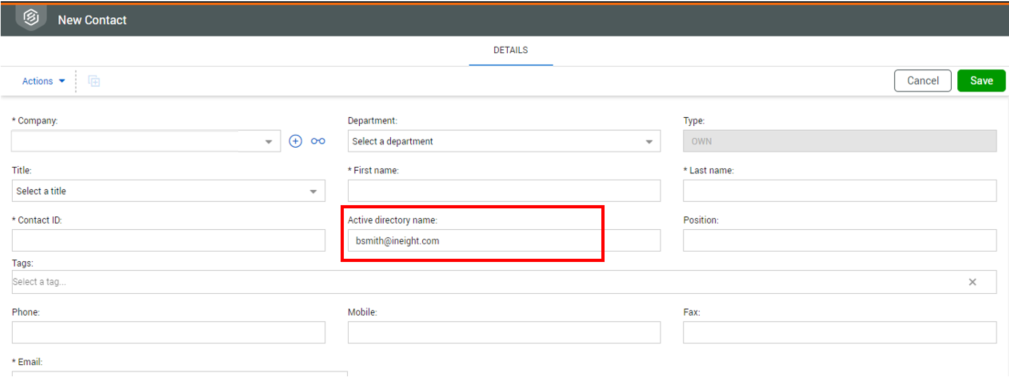Click into the Phone field
The image size is (1009, 378).
pyautogui.click(x=169, y=332)
